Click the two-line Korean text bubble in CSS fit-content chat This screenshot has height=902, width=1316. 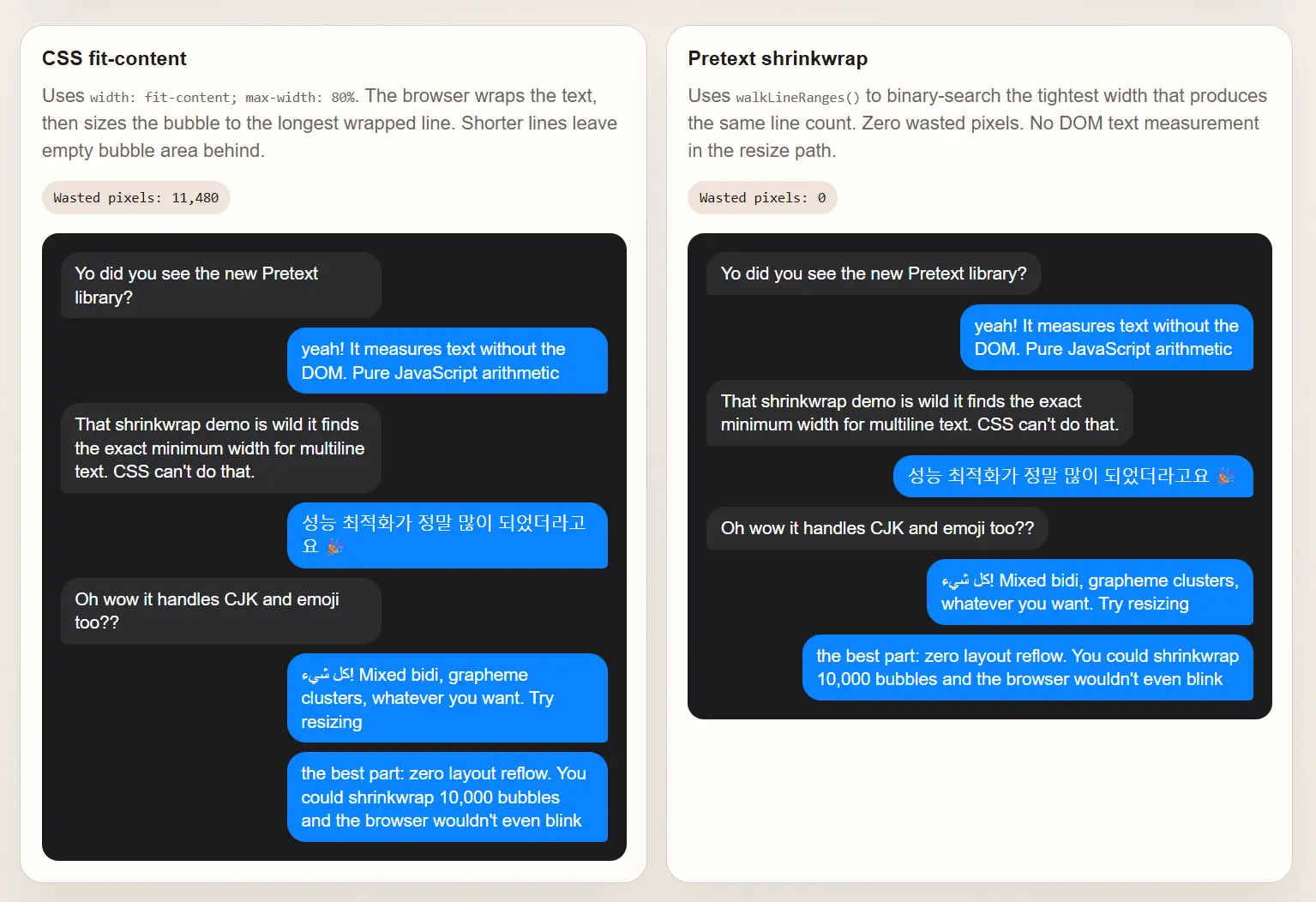447,535
